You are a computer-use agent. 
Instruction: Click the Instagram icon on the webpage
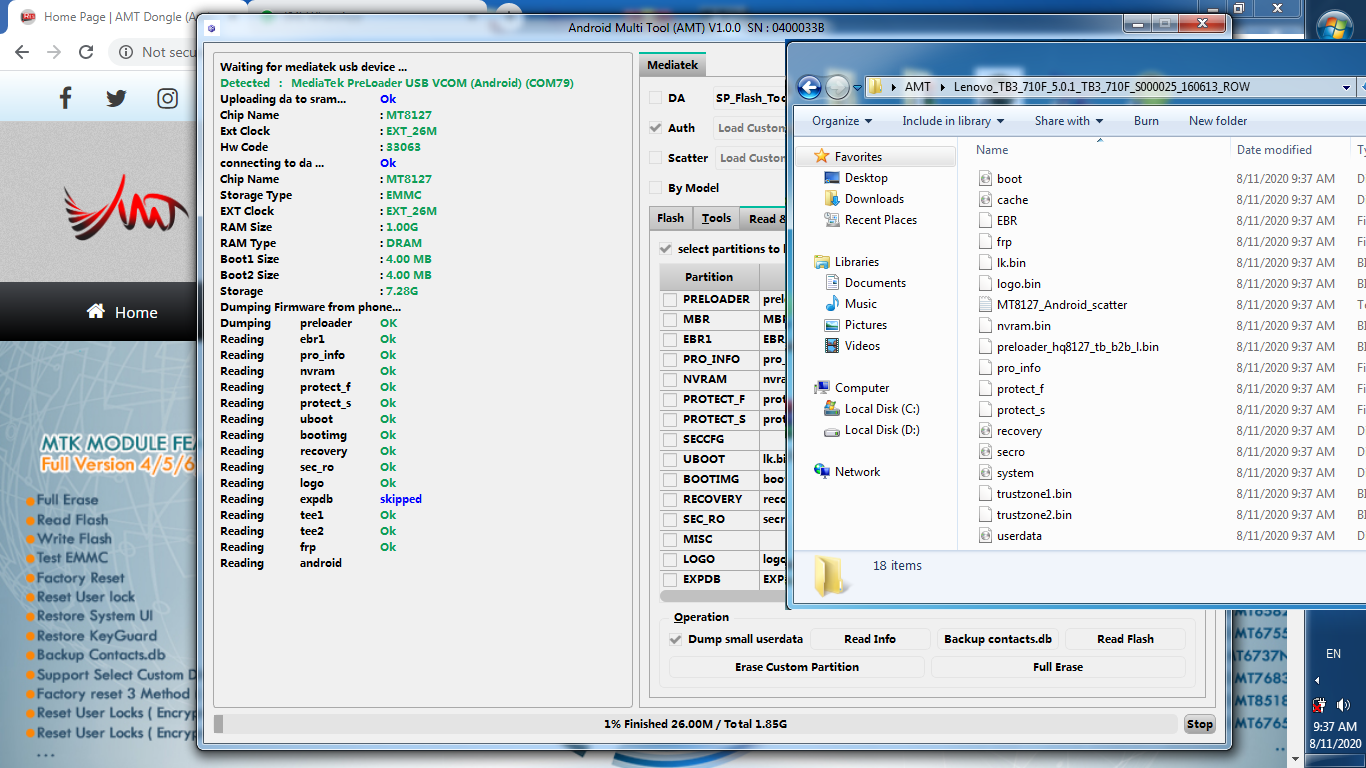pyautogui.click(x=168, y=98)
